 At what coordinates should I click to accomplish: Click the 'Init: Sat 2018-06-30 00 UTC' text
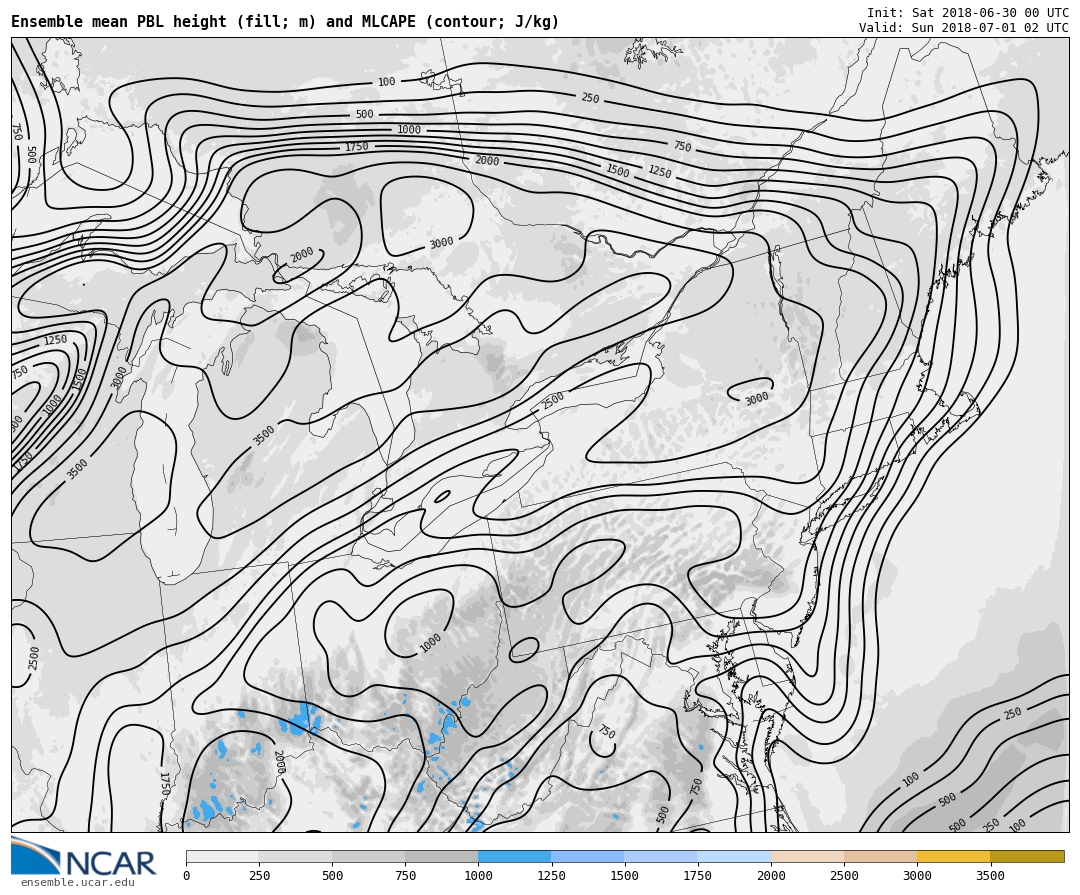(968, 12)
